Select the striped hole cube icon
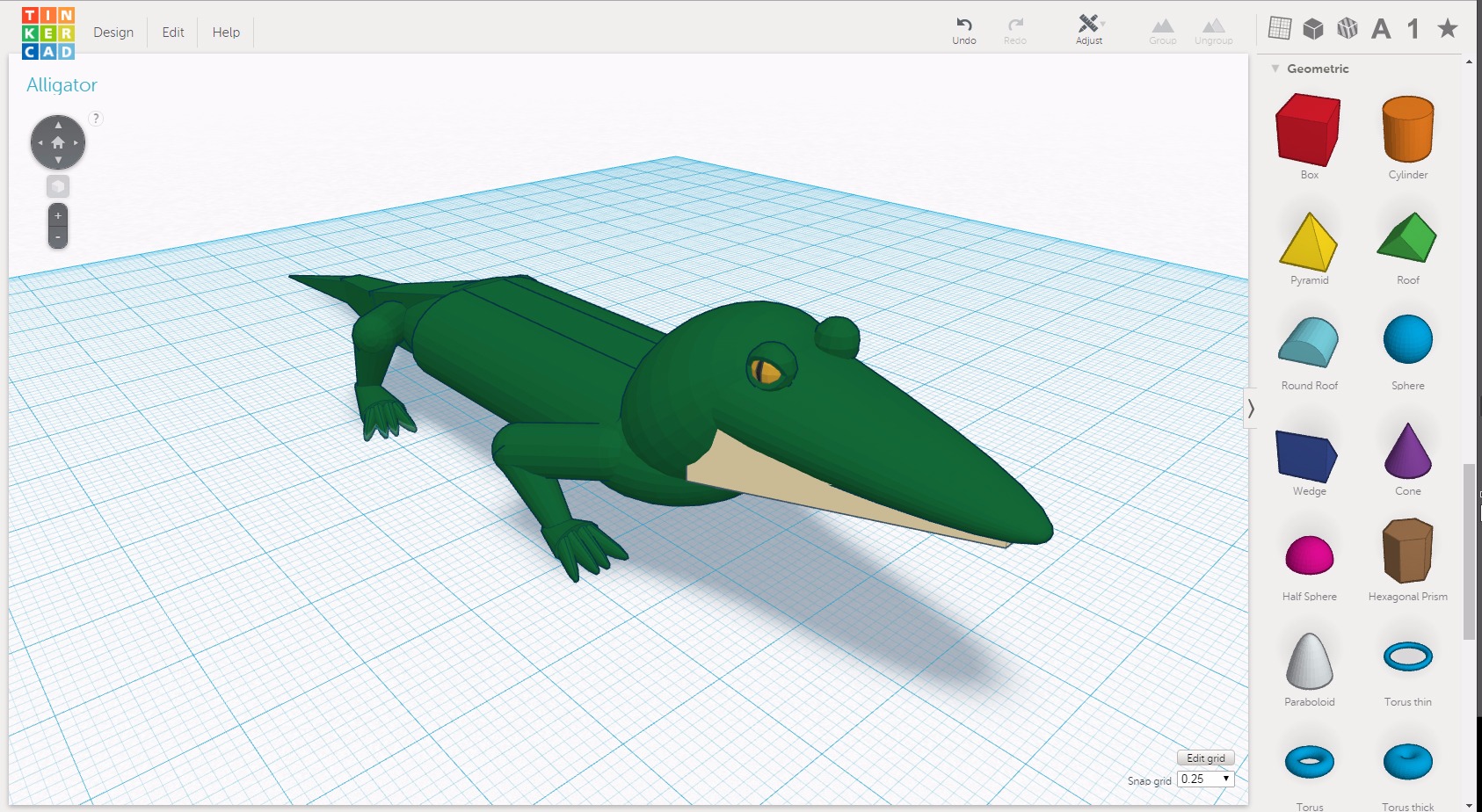Image resolution: width=1482 pixels, height=812 pixels. [1347, 29]
